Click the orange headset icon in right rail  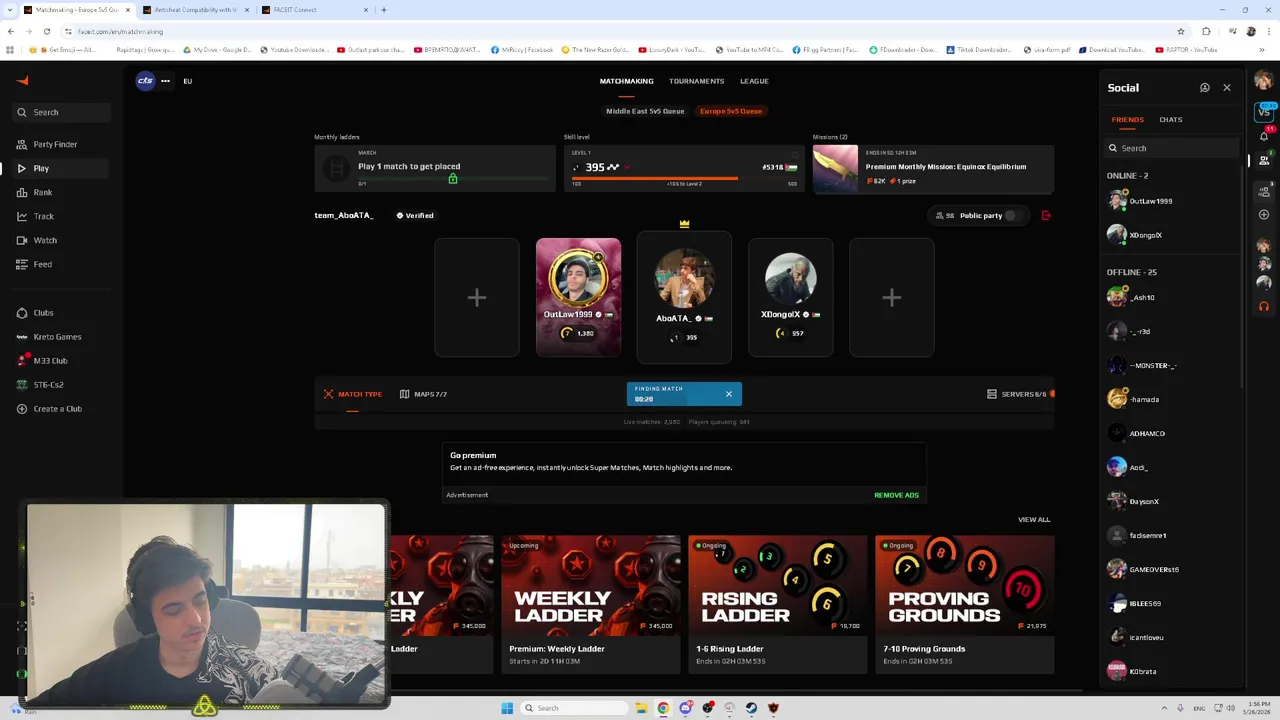pos(1264,307)
